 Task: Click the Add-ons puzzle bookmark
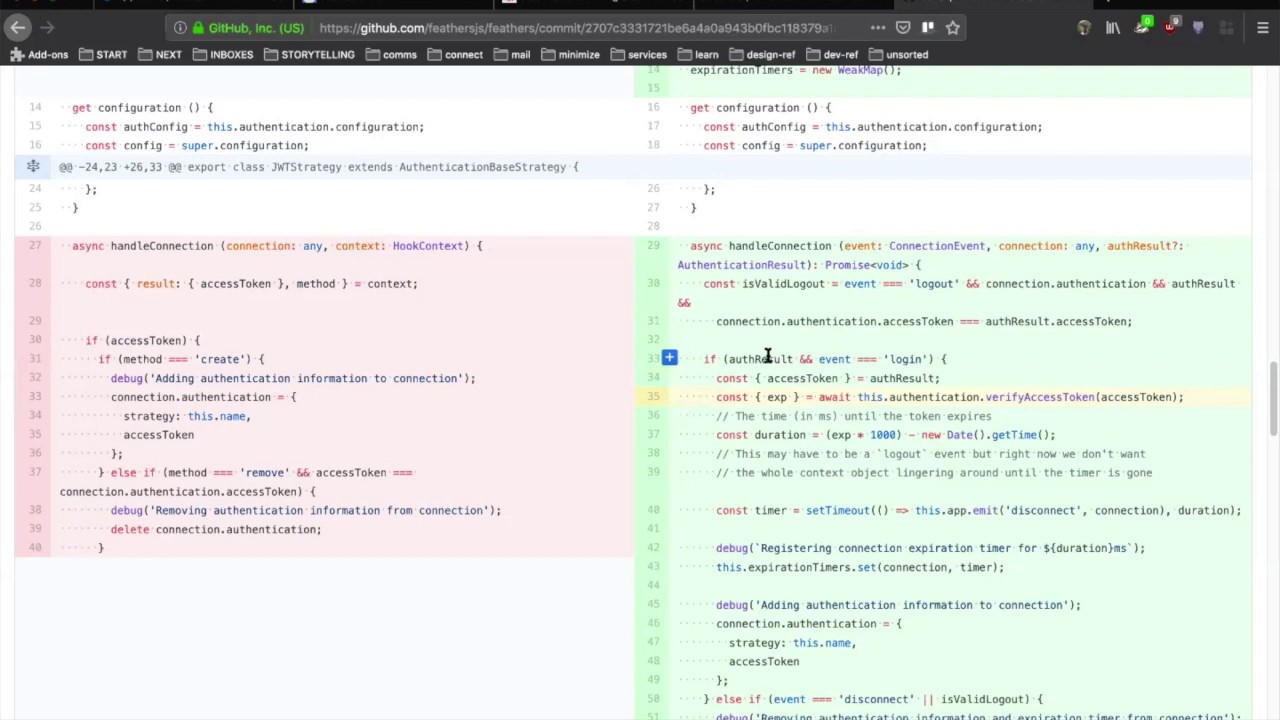(39, 55)
